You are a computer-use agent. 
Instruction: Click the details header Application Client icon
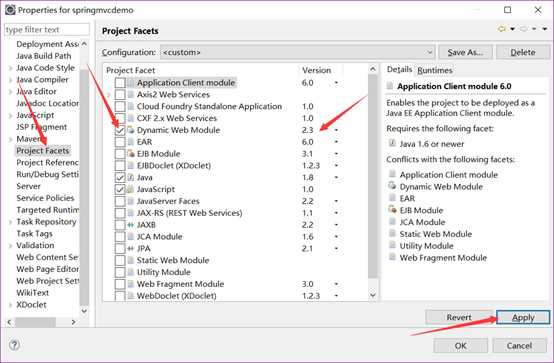click(x=390, y=86)
